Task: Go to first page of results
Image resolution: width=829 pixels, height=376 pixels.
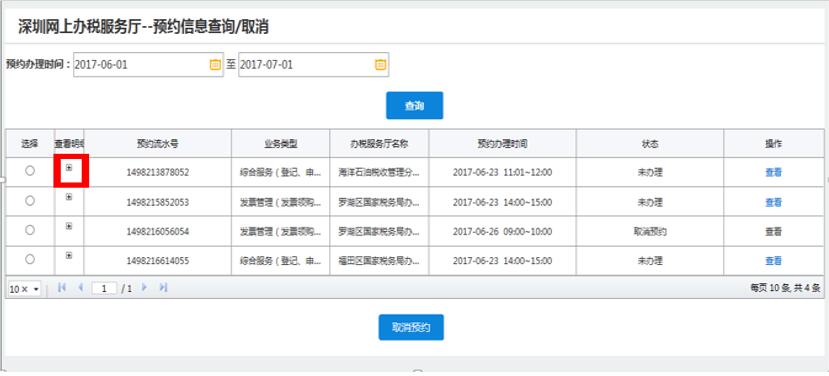Action: click(62, 288)
